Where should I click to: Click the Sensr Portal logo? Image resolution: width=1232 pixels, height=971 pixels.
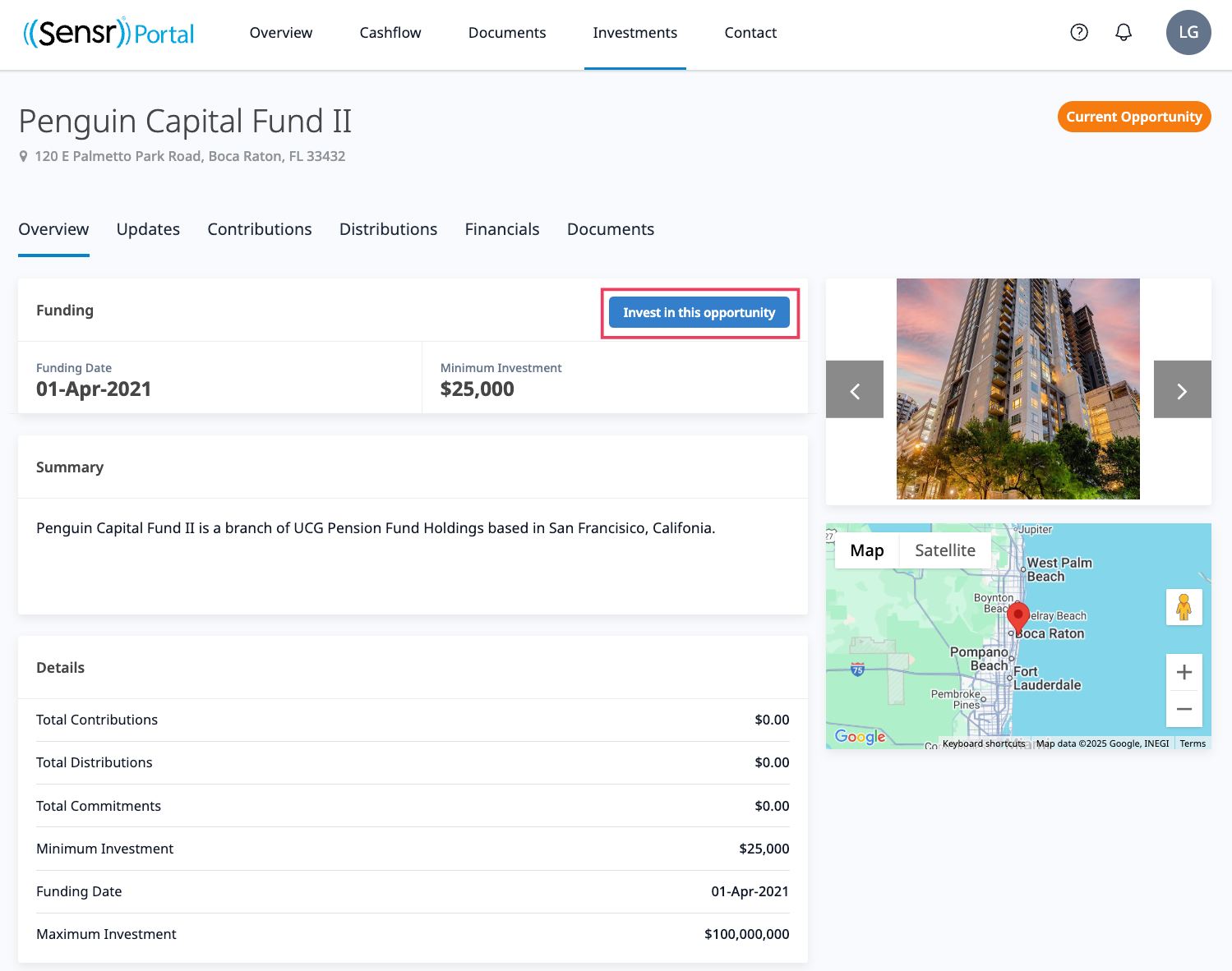pyautogui.click(x=109, y=33)
